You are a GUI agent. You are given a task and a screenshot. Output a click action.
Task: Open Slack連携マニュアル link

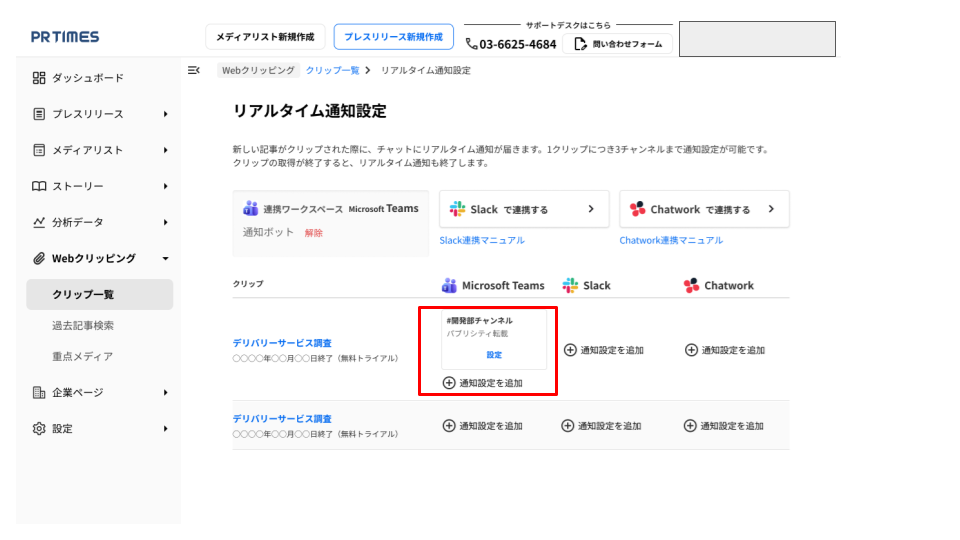(x=482, y=241)
